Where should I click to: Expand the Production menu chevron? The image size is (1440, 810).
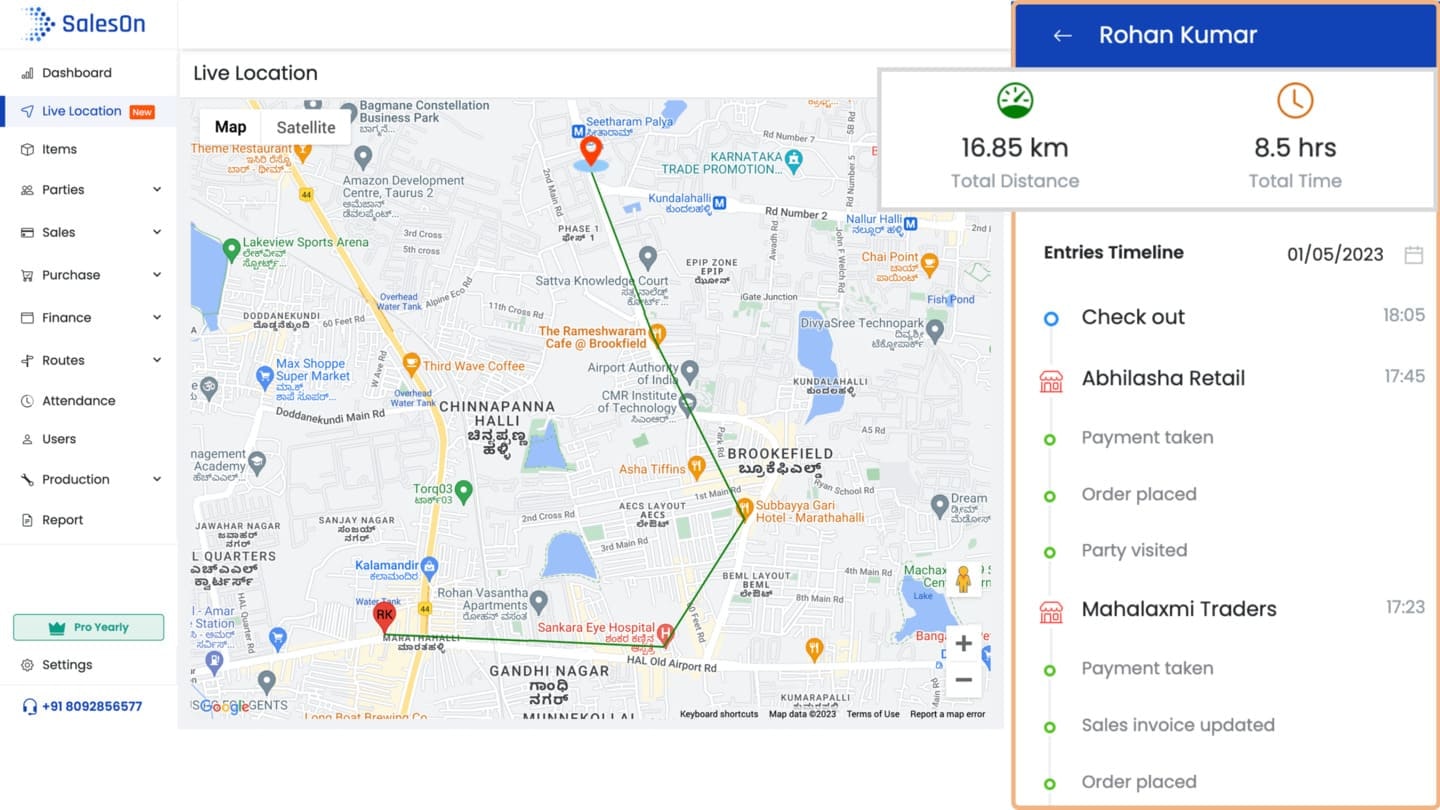[x=157, y=480]
